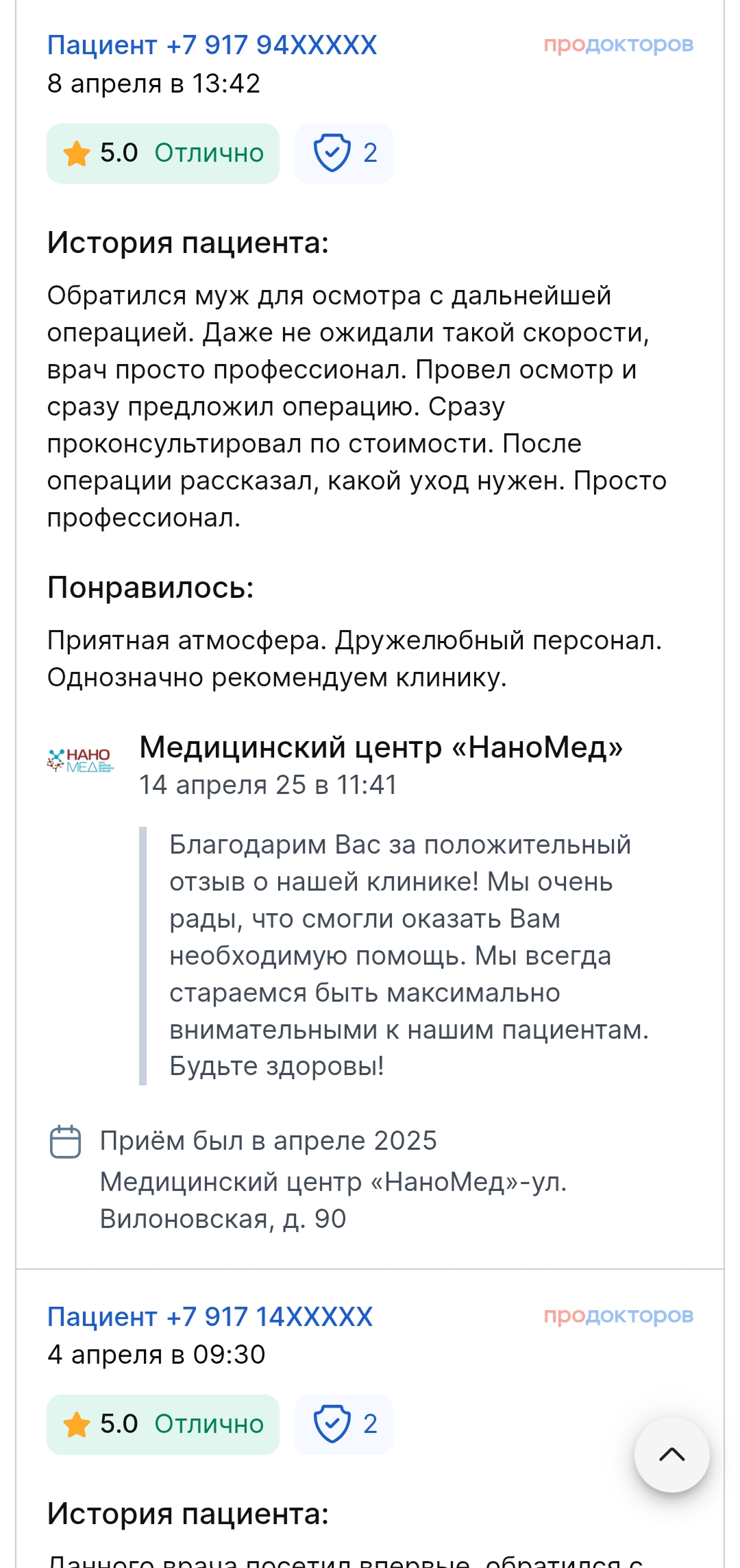Click the НаноМед clinic logo

click(x=80, y=760)
